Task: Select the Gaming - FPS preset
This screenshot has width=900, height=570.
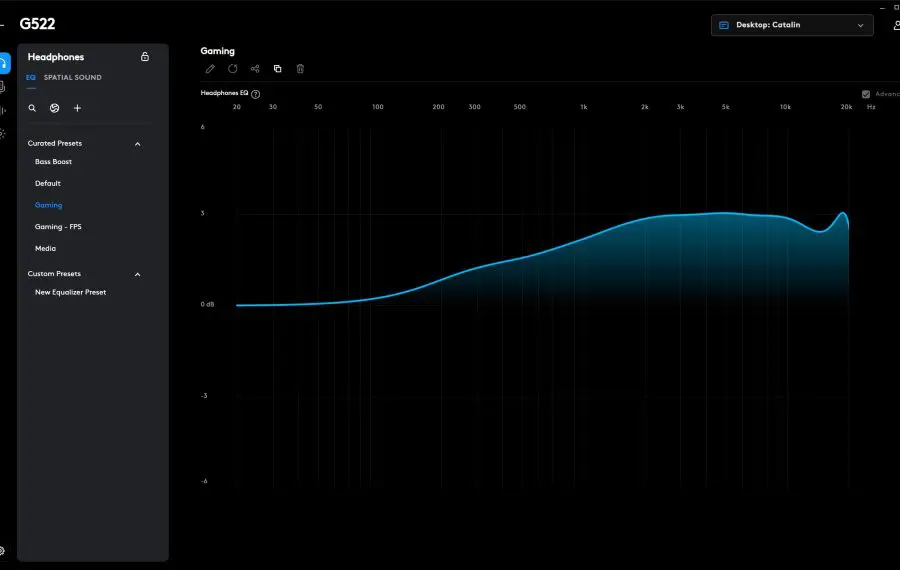Action: click(x=58, y=227)
